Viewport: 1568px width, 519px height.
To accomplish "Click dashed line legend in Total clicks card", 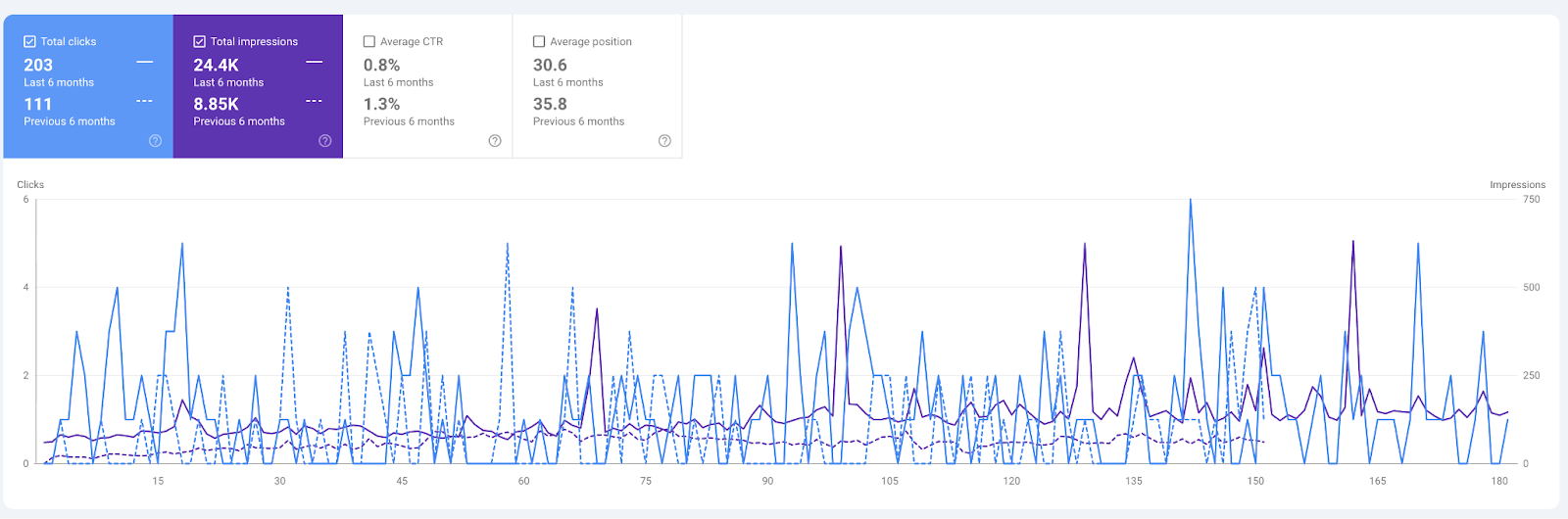I will coord(145,101).
